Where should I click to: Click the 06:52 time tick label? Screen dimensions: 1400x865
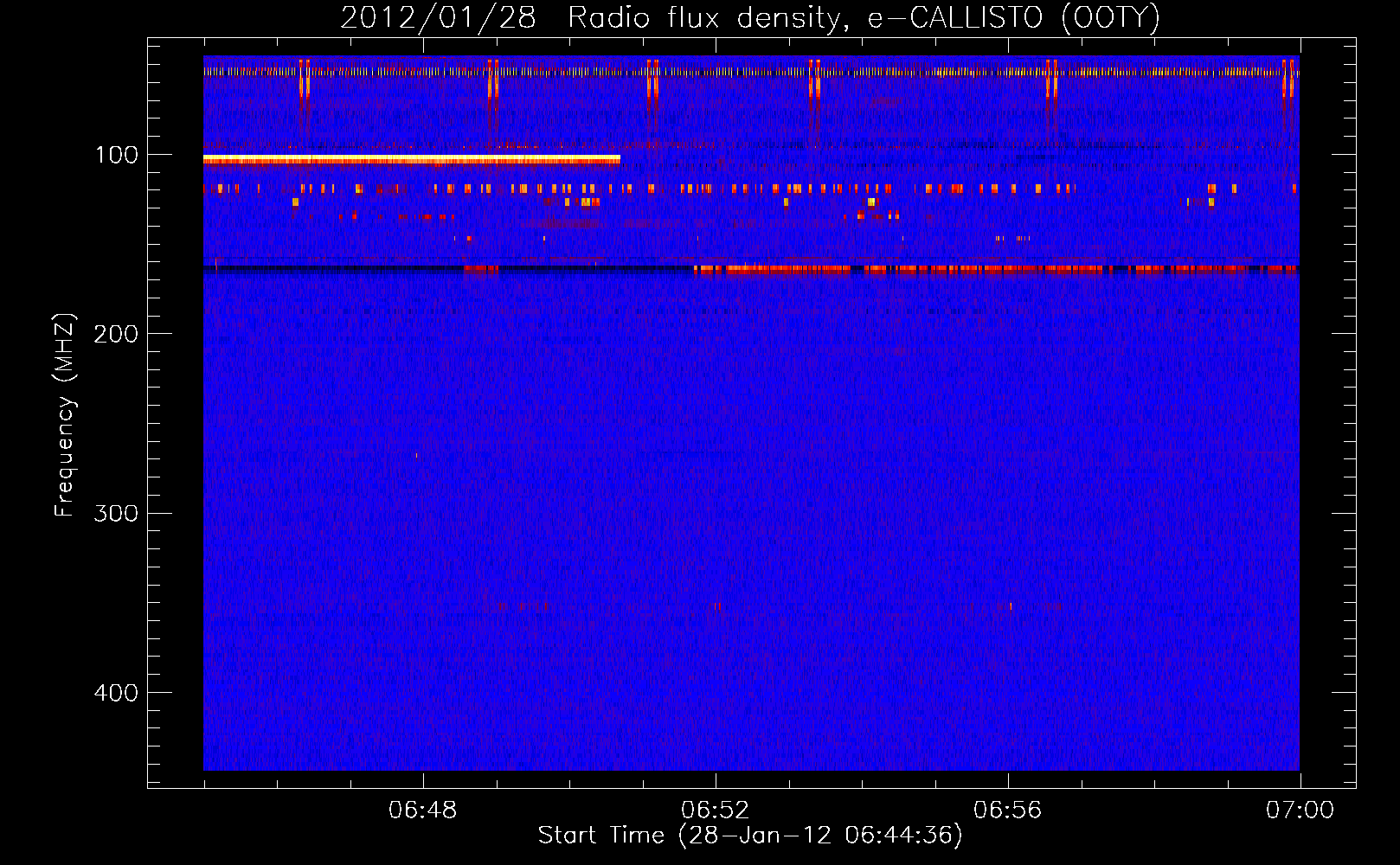[x=716, y=811]
